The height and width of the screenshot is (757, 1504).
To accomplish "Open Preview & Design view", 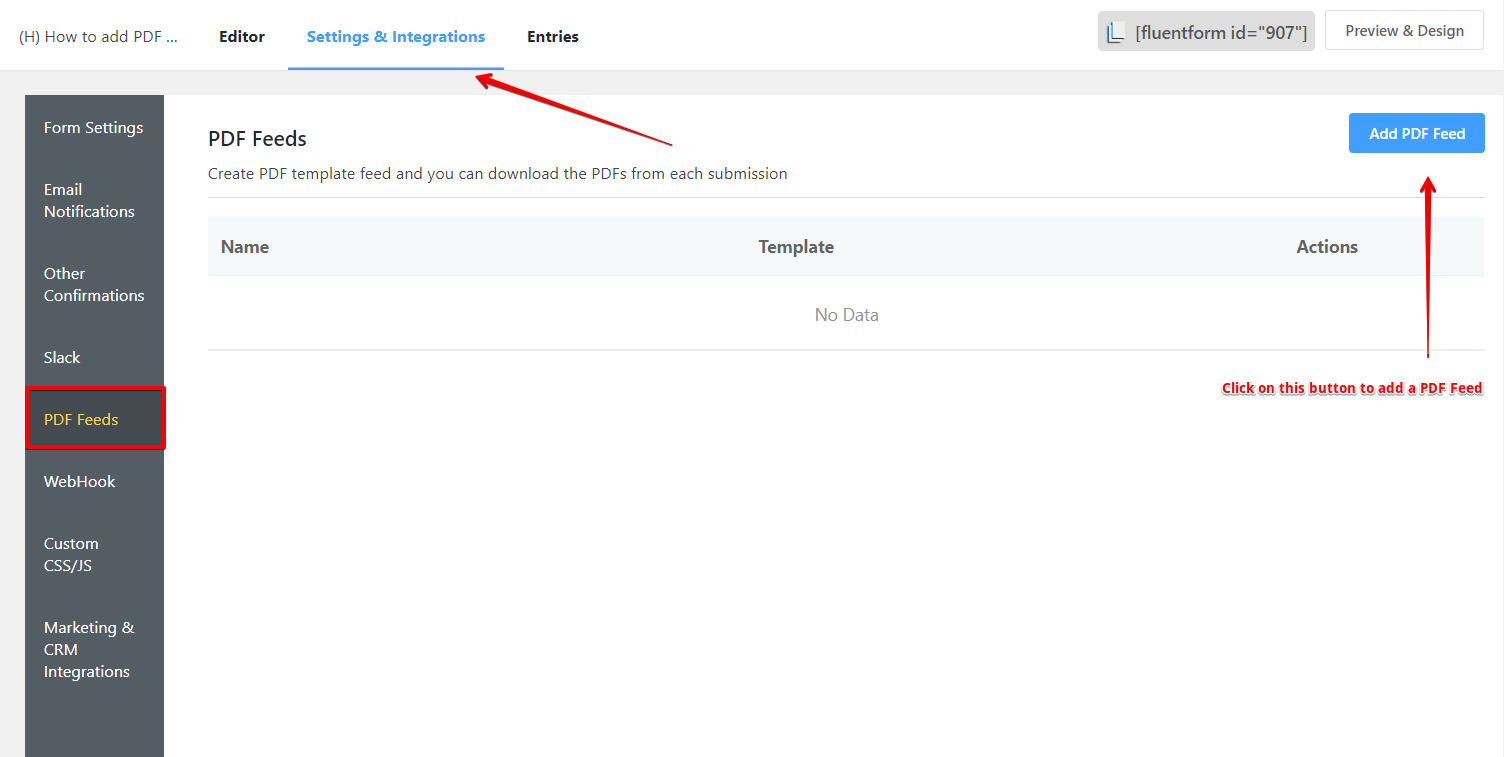I will click(x=1404, y=30).
